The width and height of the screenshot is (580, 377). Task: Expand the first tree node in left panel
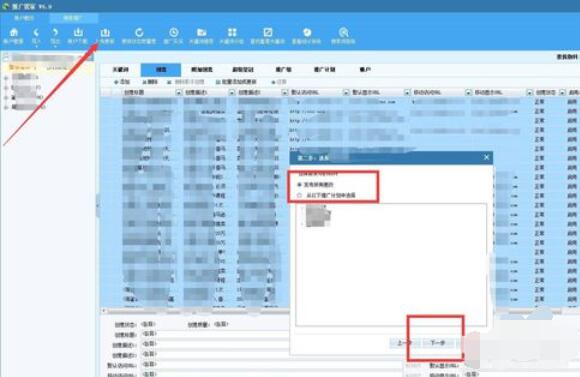click(6, 78)
